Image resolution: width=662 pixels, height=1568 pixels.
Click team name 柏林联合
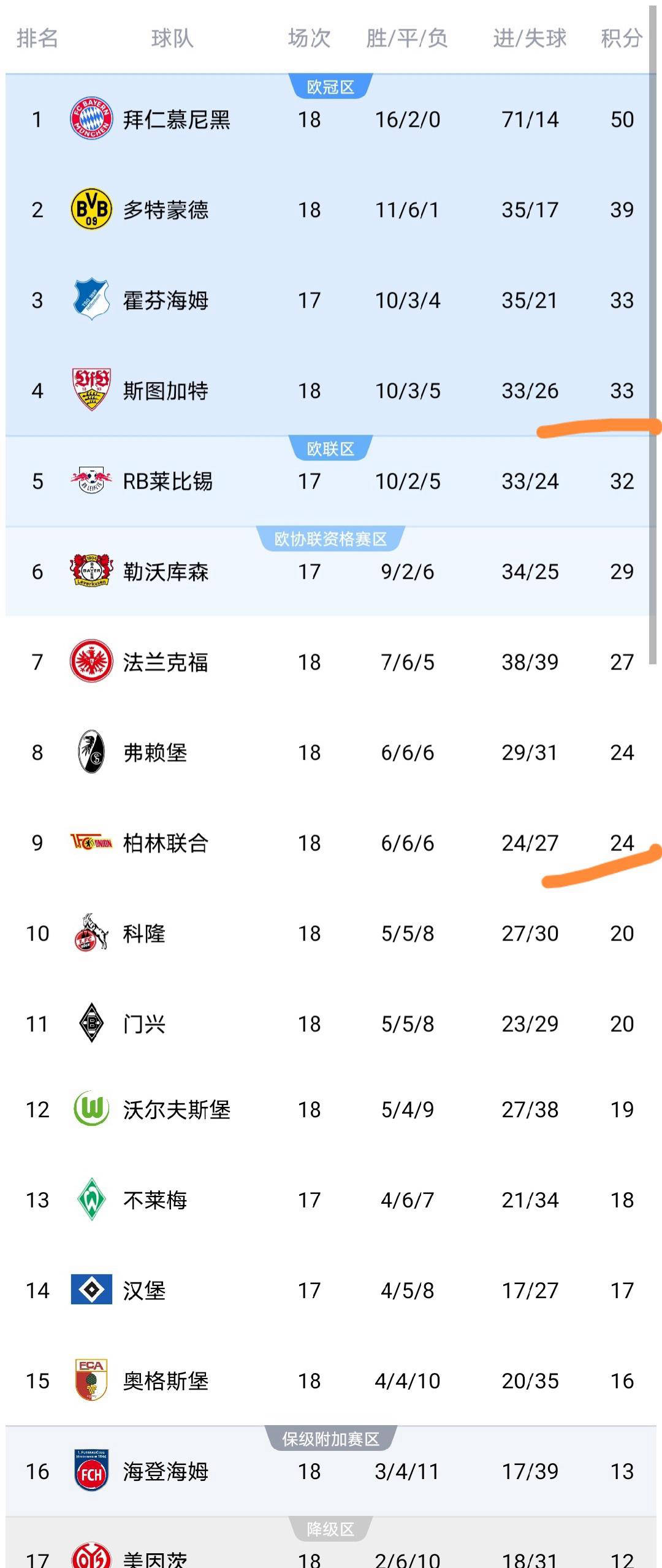pyautogui.click(x=165, y=843)
